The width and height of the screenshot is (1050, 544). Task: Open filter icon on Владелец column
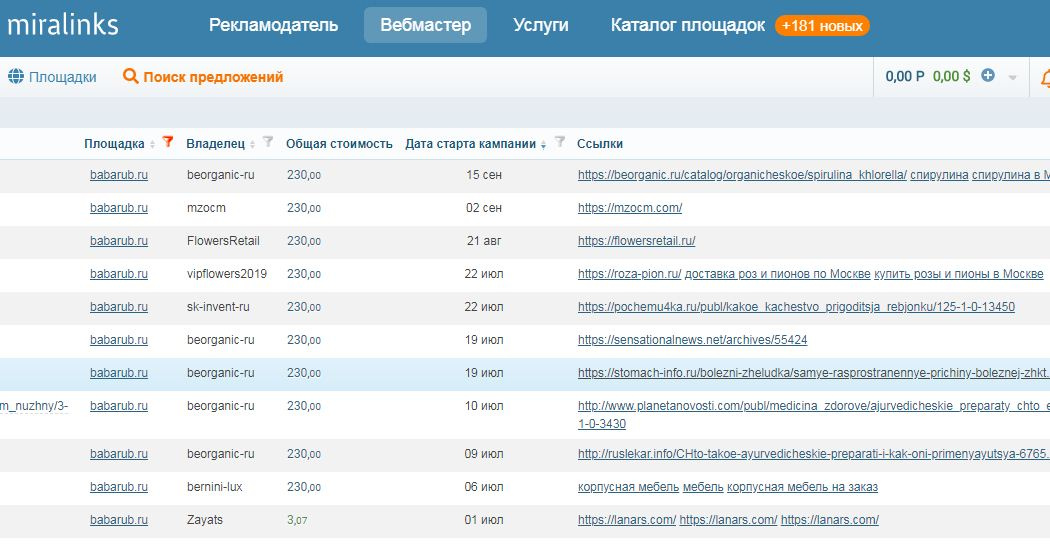pyautogui.click(x=268, y=141)
